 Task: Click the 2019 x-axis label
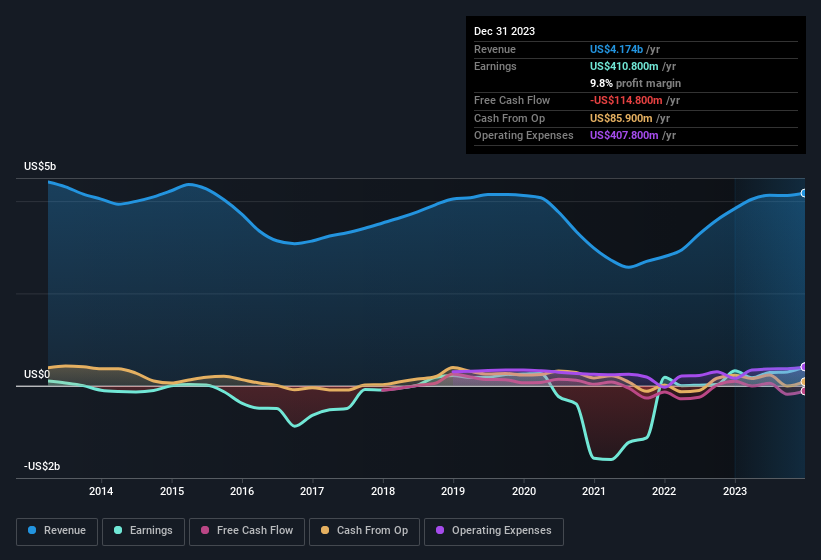click(453, 491)
